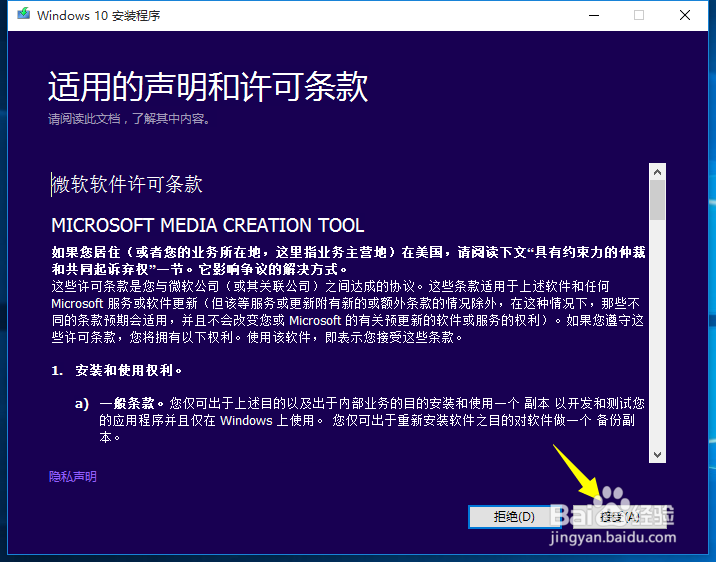
Task: Click the license text scrollbar thumb
Action: pyautogui.click(x=657, y=200)
